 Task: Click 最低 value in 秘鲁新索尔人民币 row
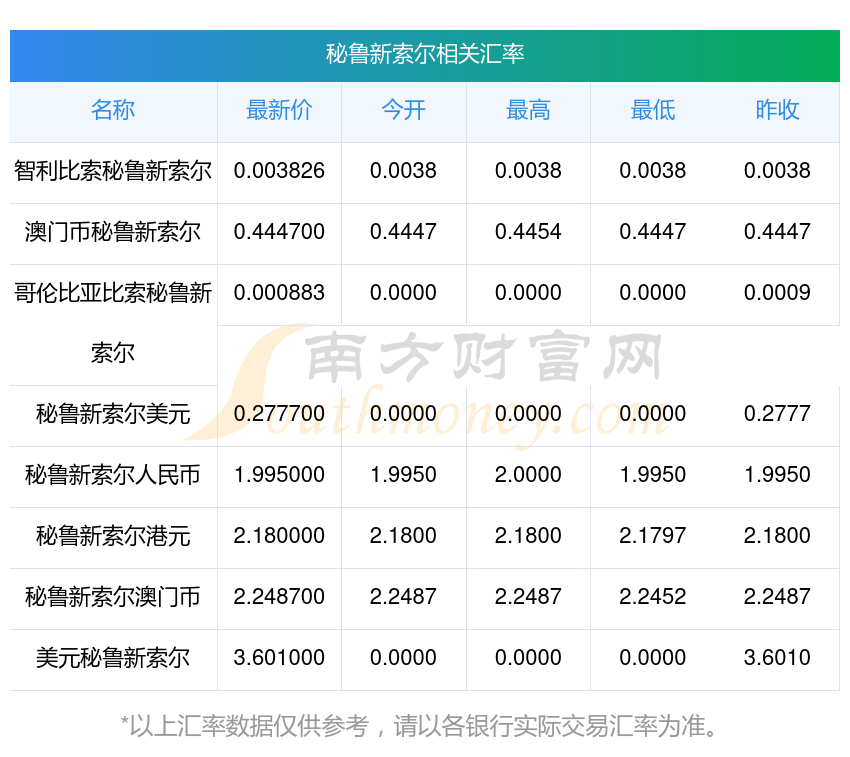(x=653, y=475)
